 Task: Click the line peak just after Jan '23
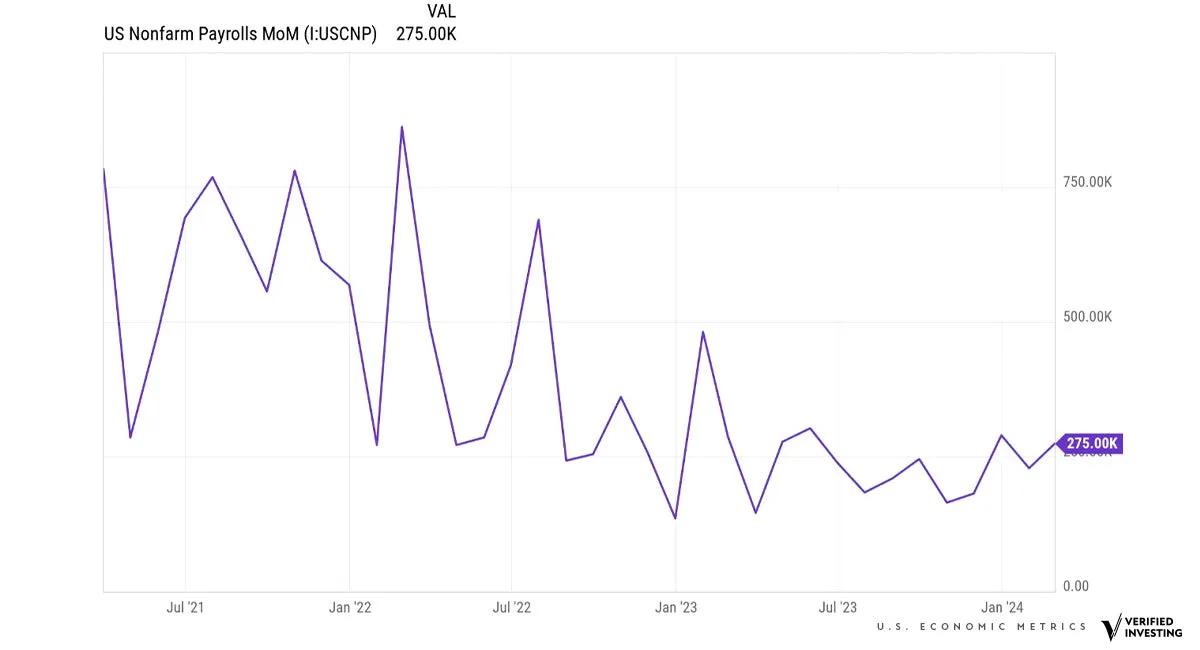click(x=703, y=332)
